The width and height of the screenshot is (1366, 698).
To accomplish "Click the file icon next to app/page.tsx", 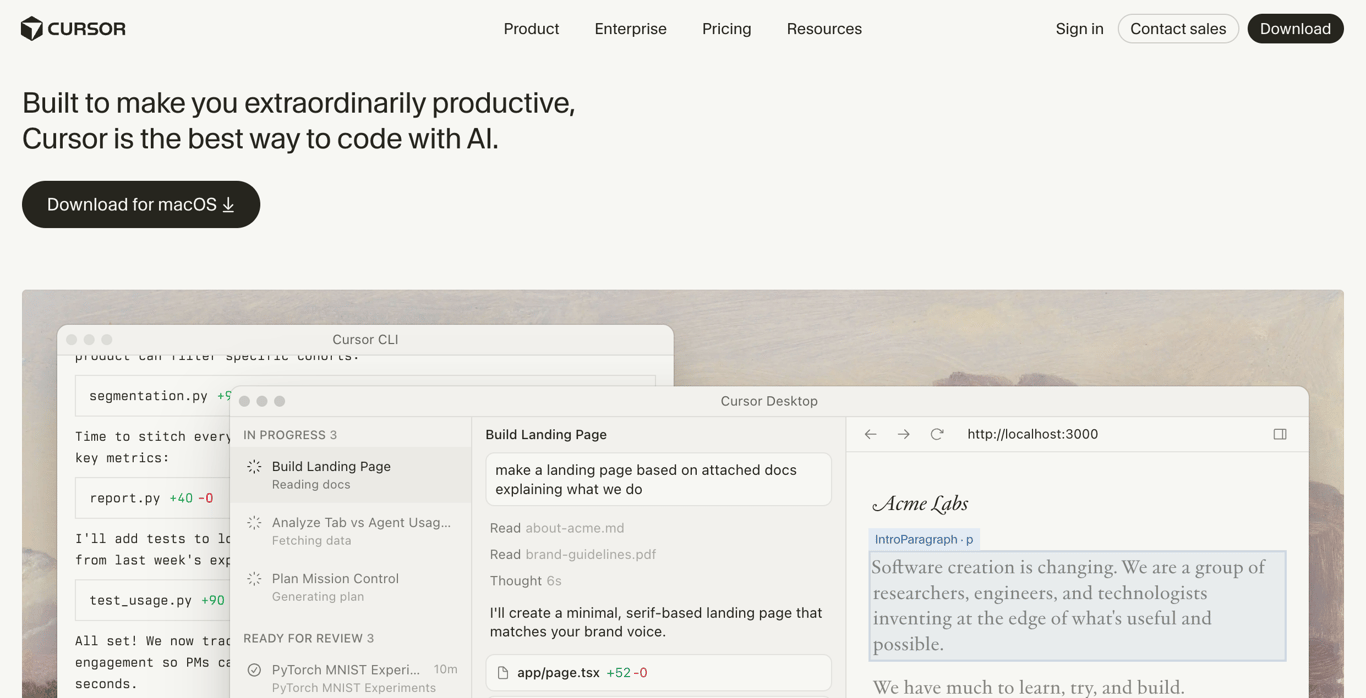I will pos(504,672).
